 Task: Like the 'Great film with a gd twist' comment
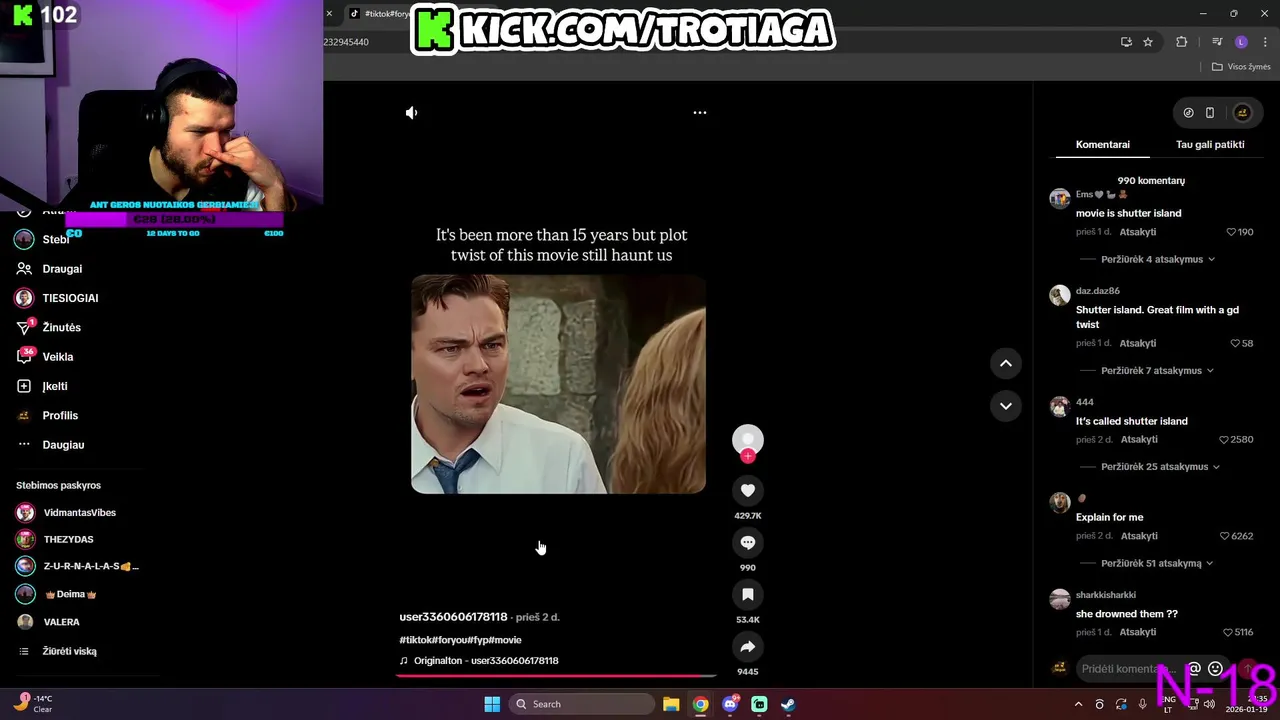[x=1235, y=343]
